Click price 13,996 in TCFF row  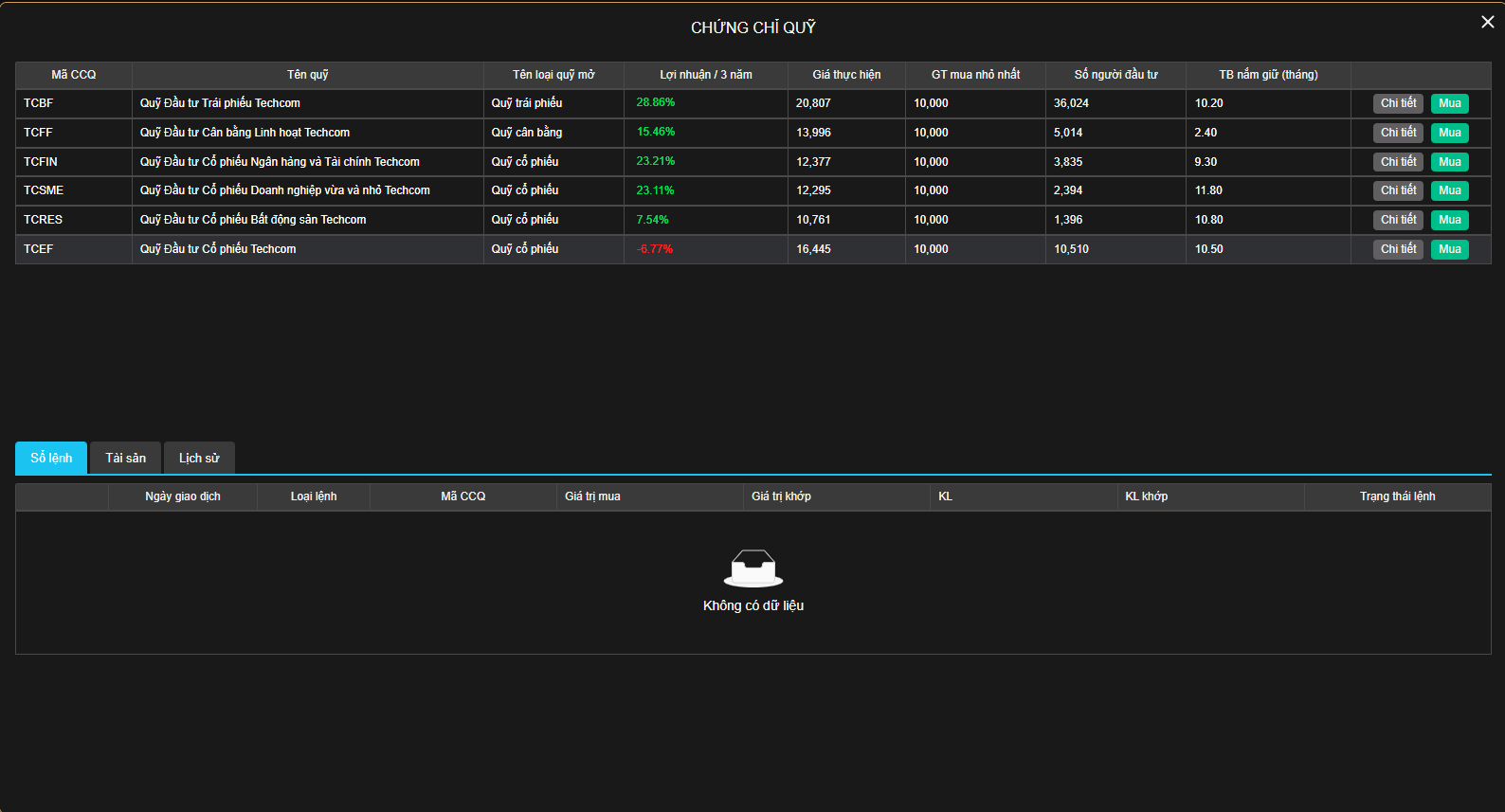[x=813, y=133]
